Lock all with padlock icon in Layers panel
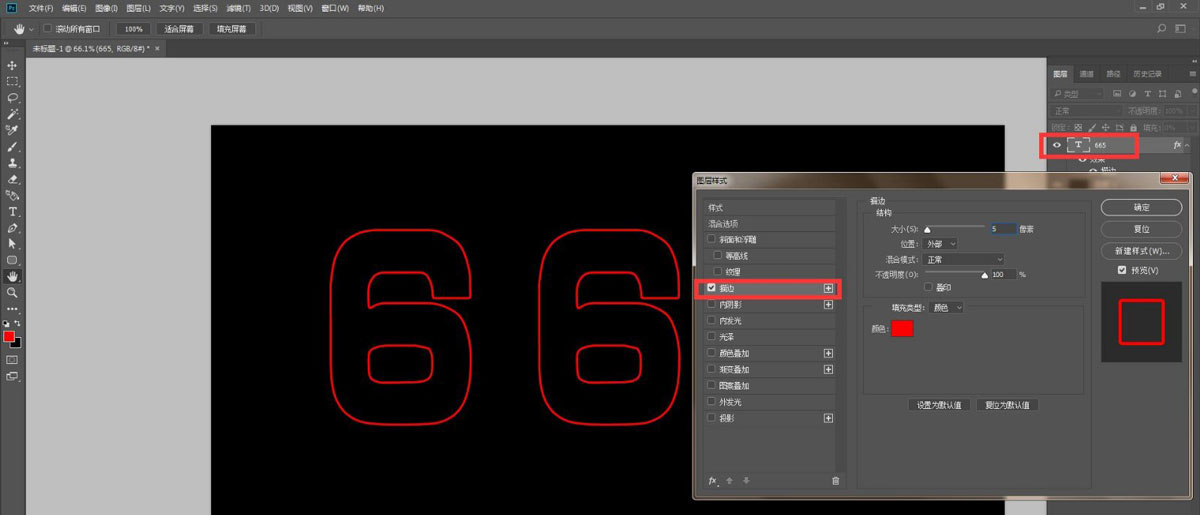1200x515 pixels. (1134, 127)
